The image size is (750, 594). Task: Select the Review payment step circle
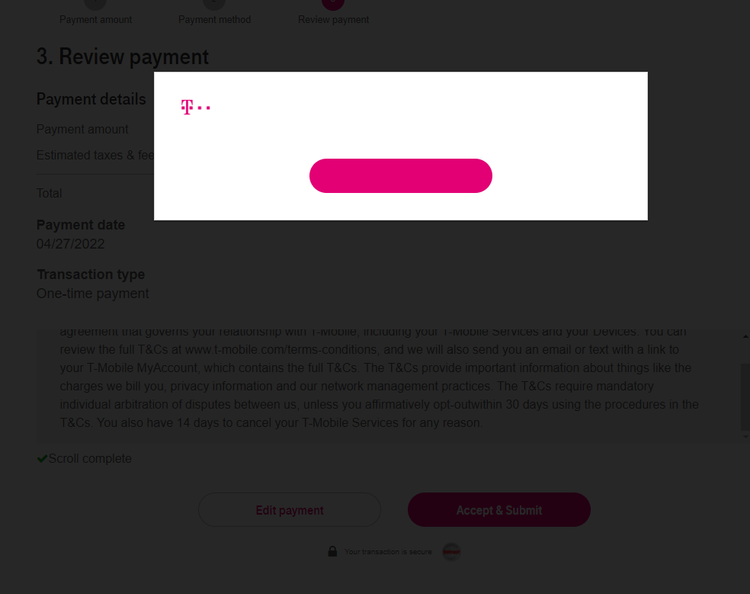(x=333, y=2)
